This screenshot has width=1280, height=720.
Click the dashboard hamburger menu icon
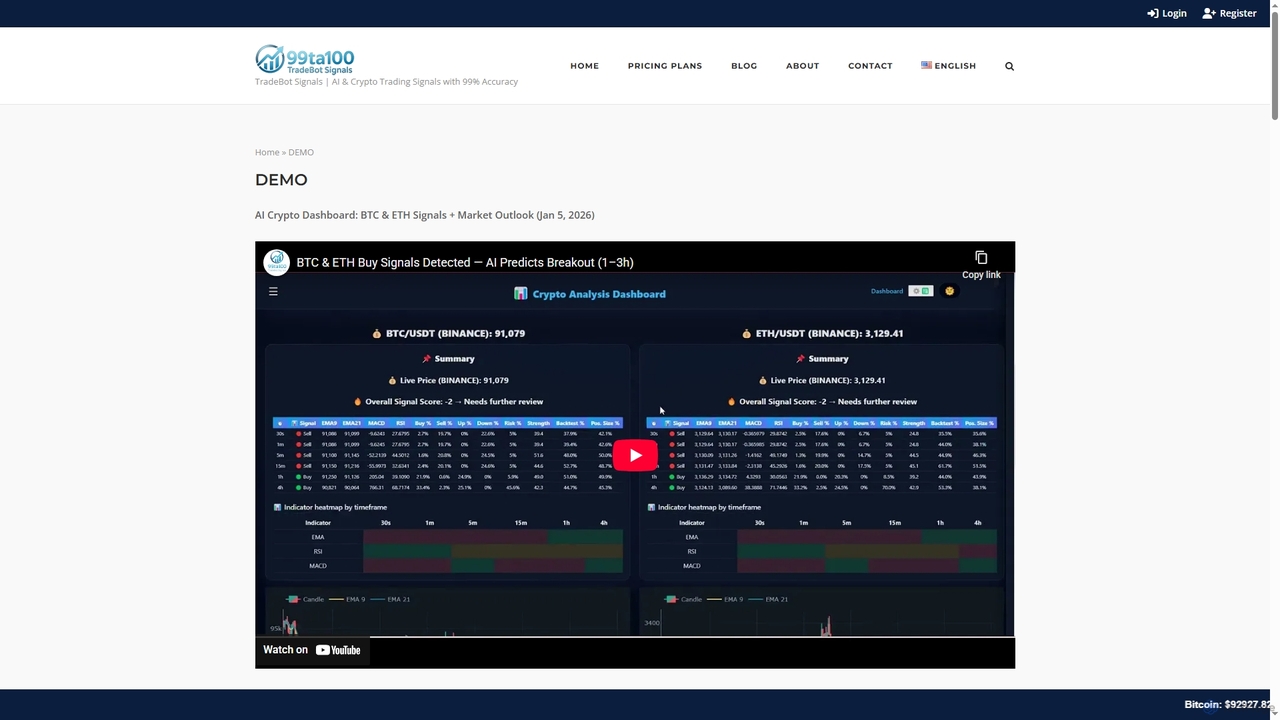(273, 291)
